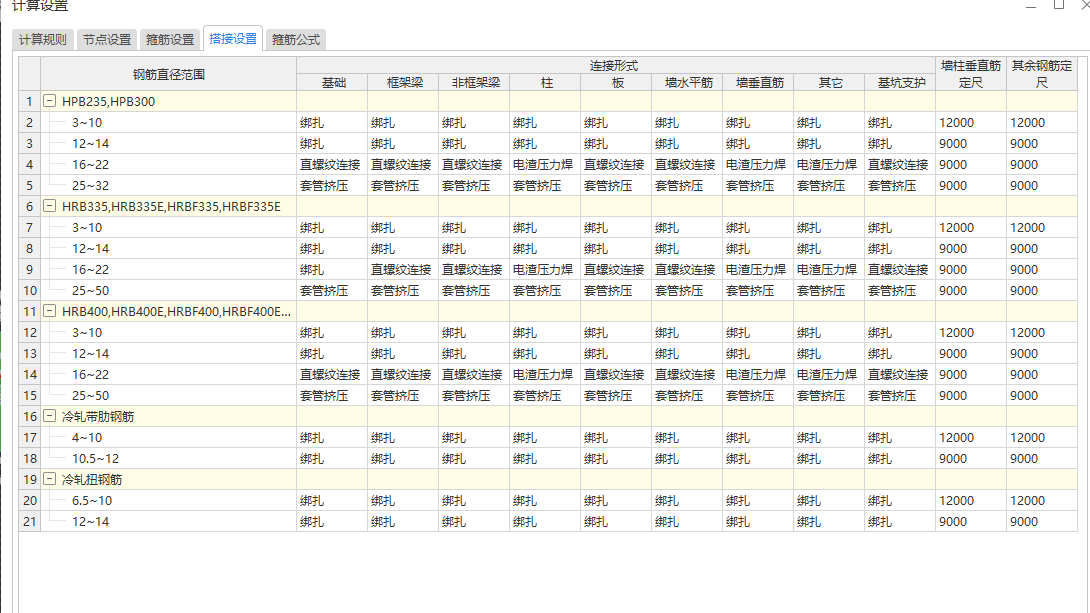Click the 框架梁 column header
Image resolution: width=1090 pixels, height=613 pixels.
(405, 83)
